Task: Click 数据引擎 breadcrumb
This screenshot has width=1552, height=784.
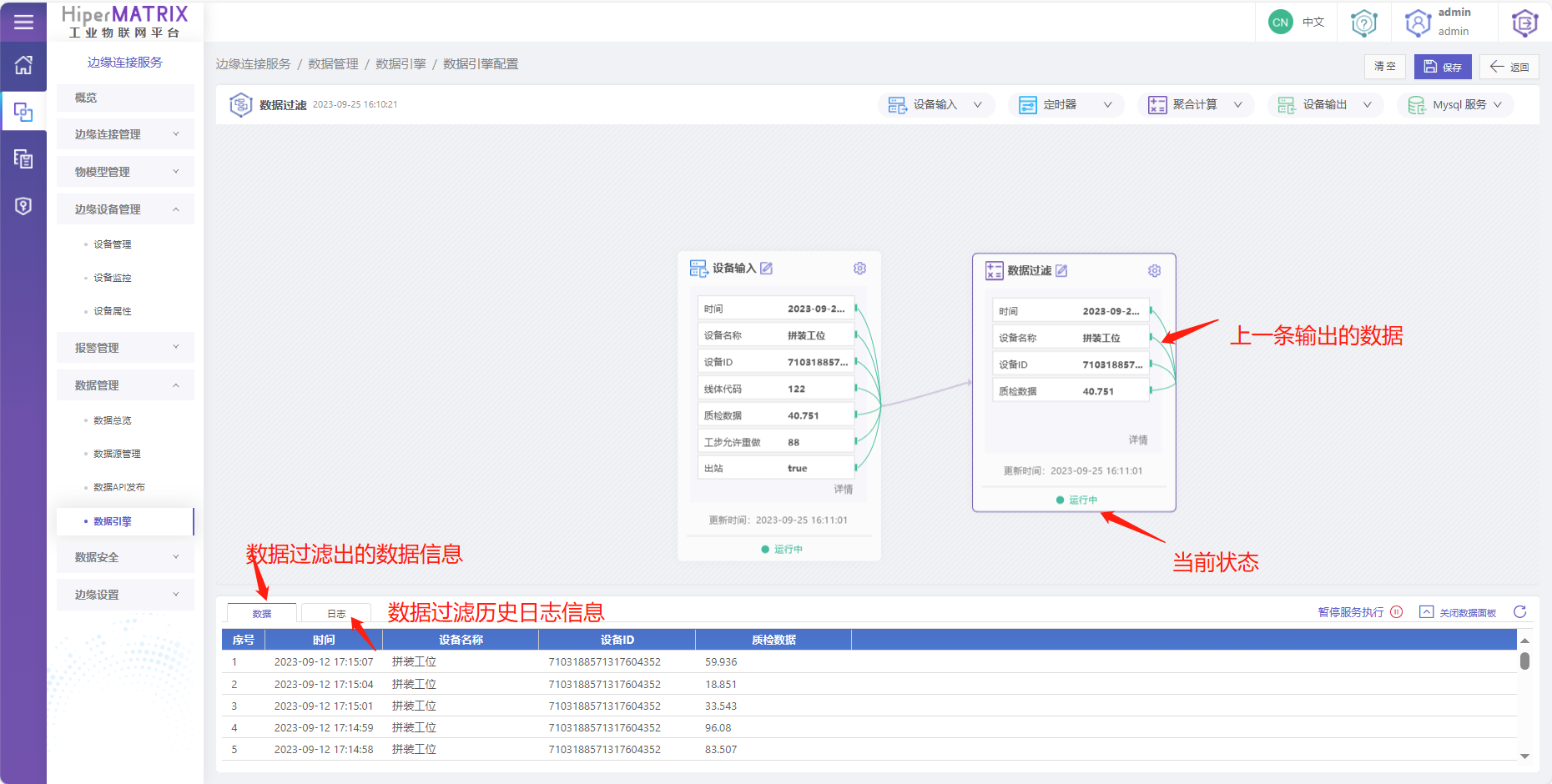Action: [401, 64]
